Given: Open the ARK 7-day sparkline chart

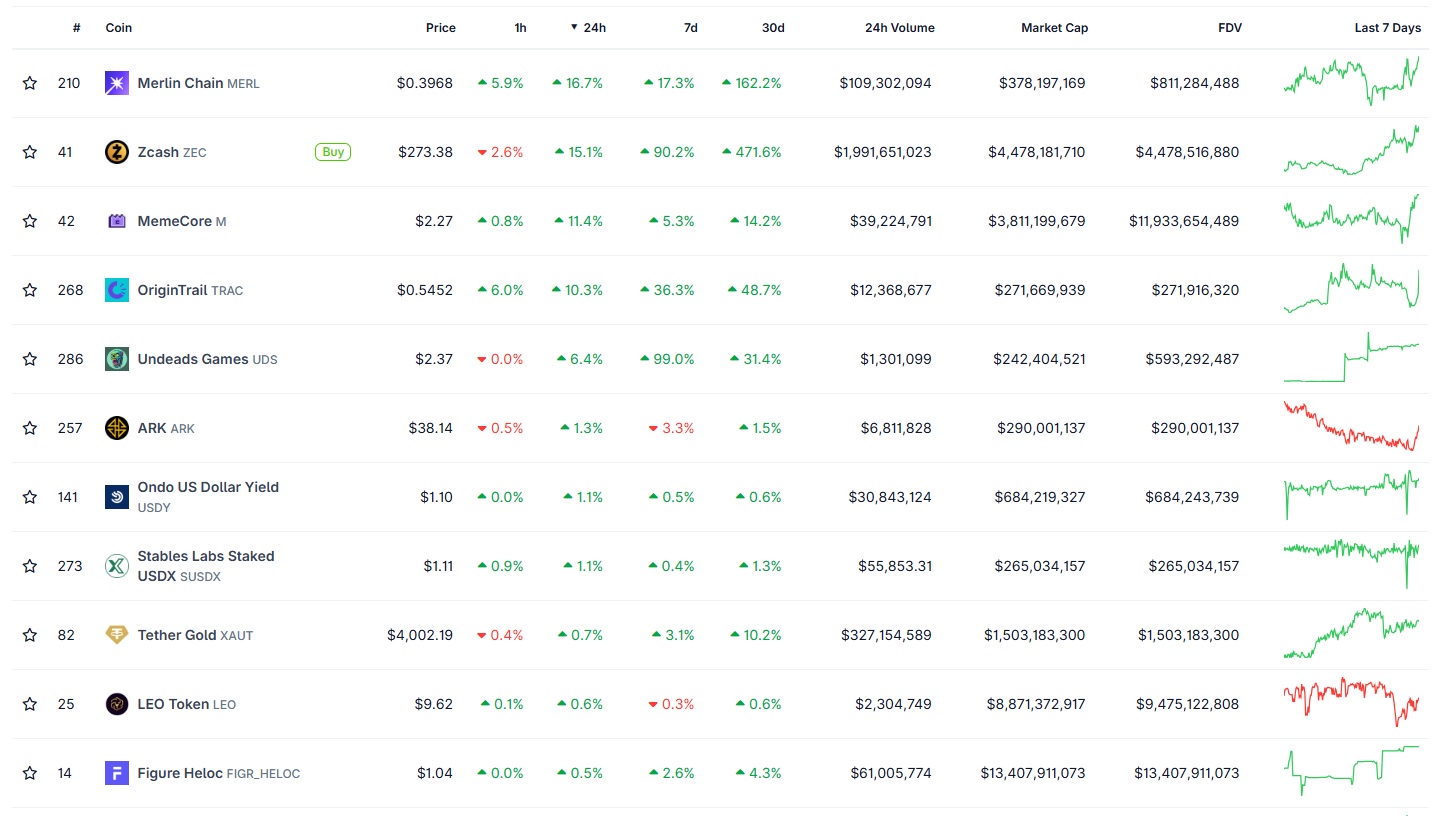Looking at the screenshot, I should 1351,428.
